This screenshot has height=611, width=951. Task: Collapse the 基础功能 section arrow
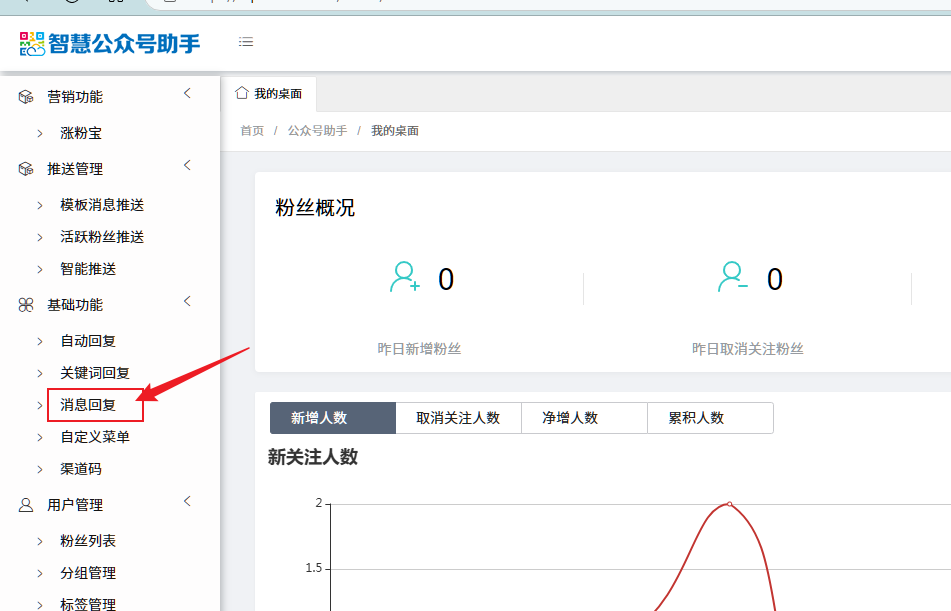(x=187, y=302)
